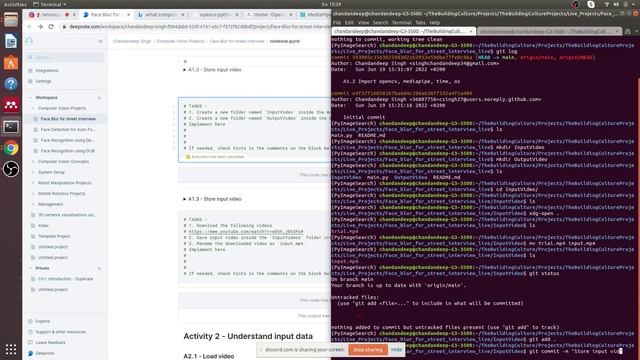Click the Stop sharing button

[x=368, y=350]
